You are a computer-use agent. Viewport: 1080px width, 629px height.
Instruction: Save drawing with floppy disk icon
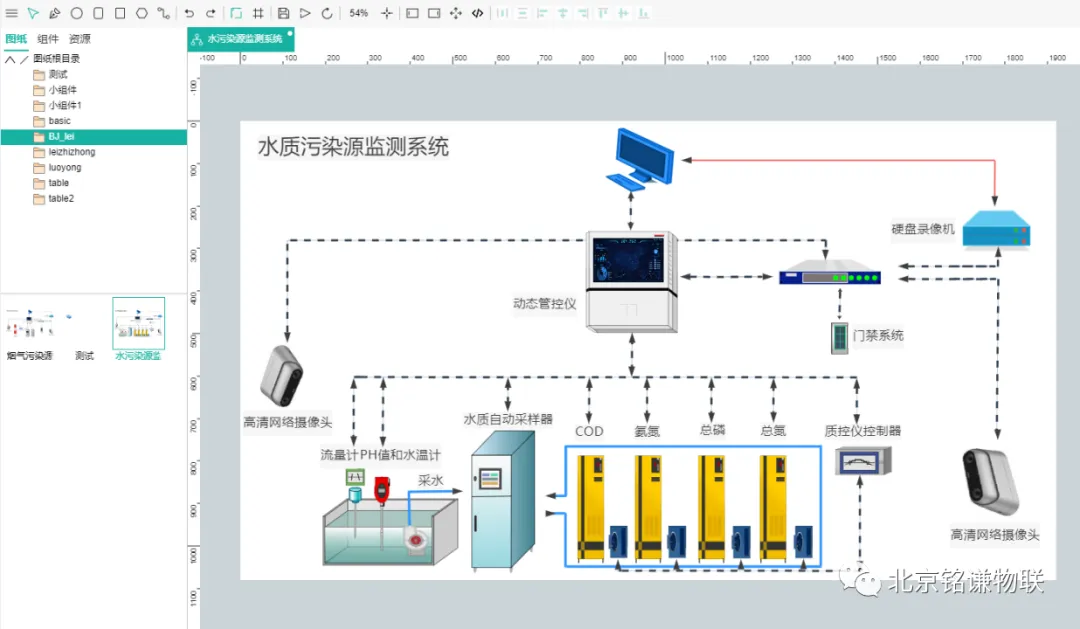click(283, 13)
